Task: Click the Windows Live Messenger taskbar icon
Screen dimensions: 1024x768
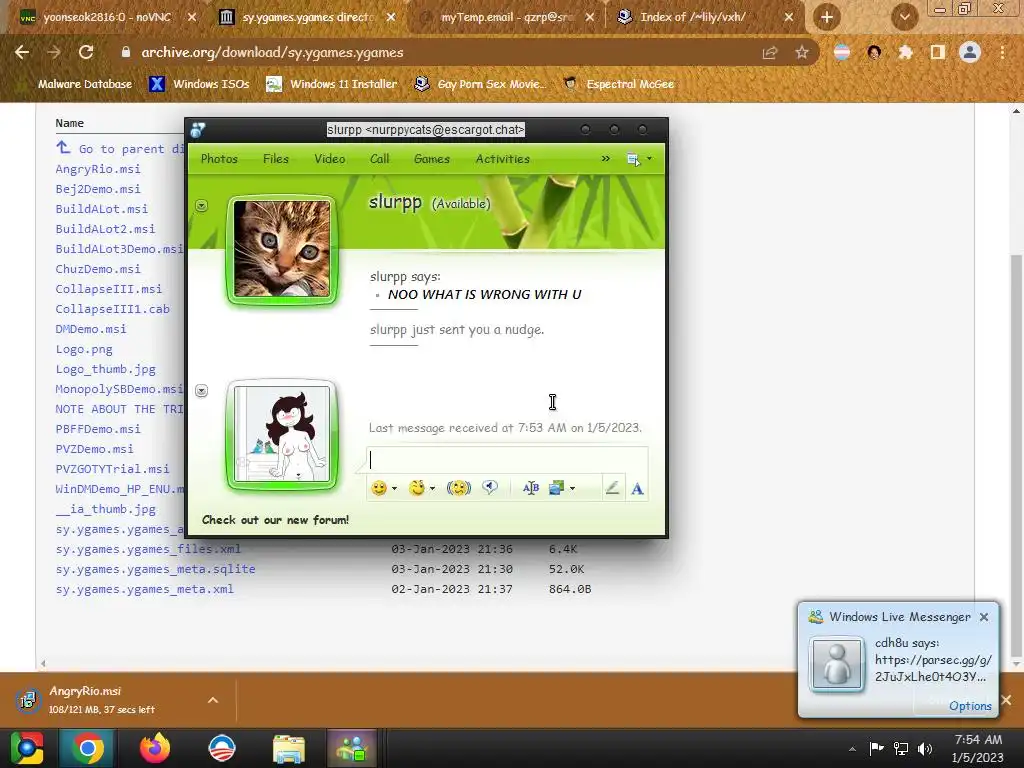Action: coord(352,748)
